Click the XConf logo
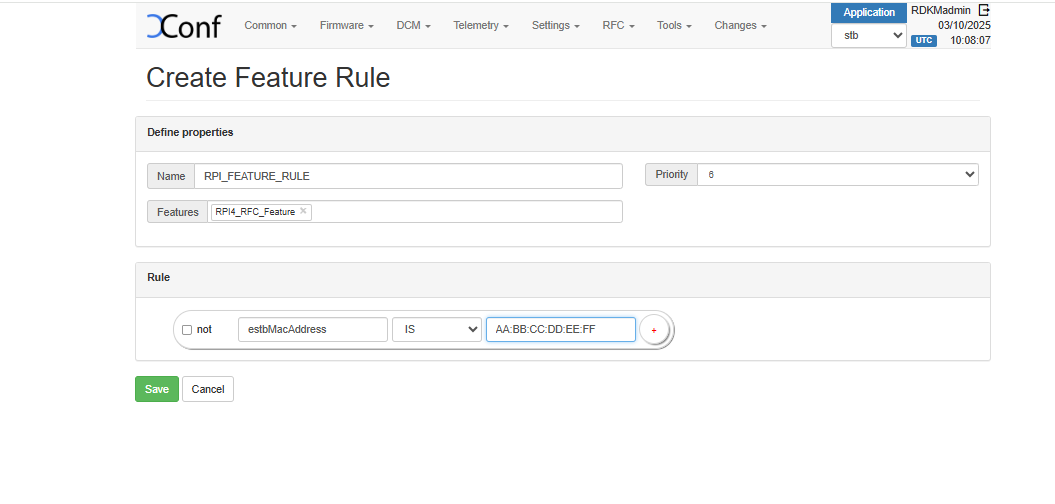This screenshot has width=1055, height=504. [x=184, y=26]
